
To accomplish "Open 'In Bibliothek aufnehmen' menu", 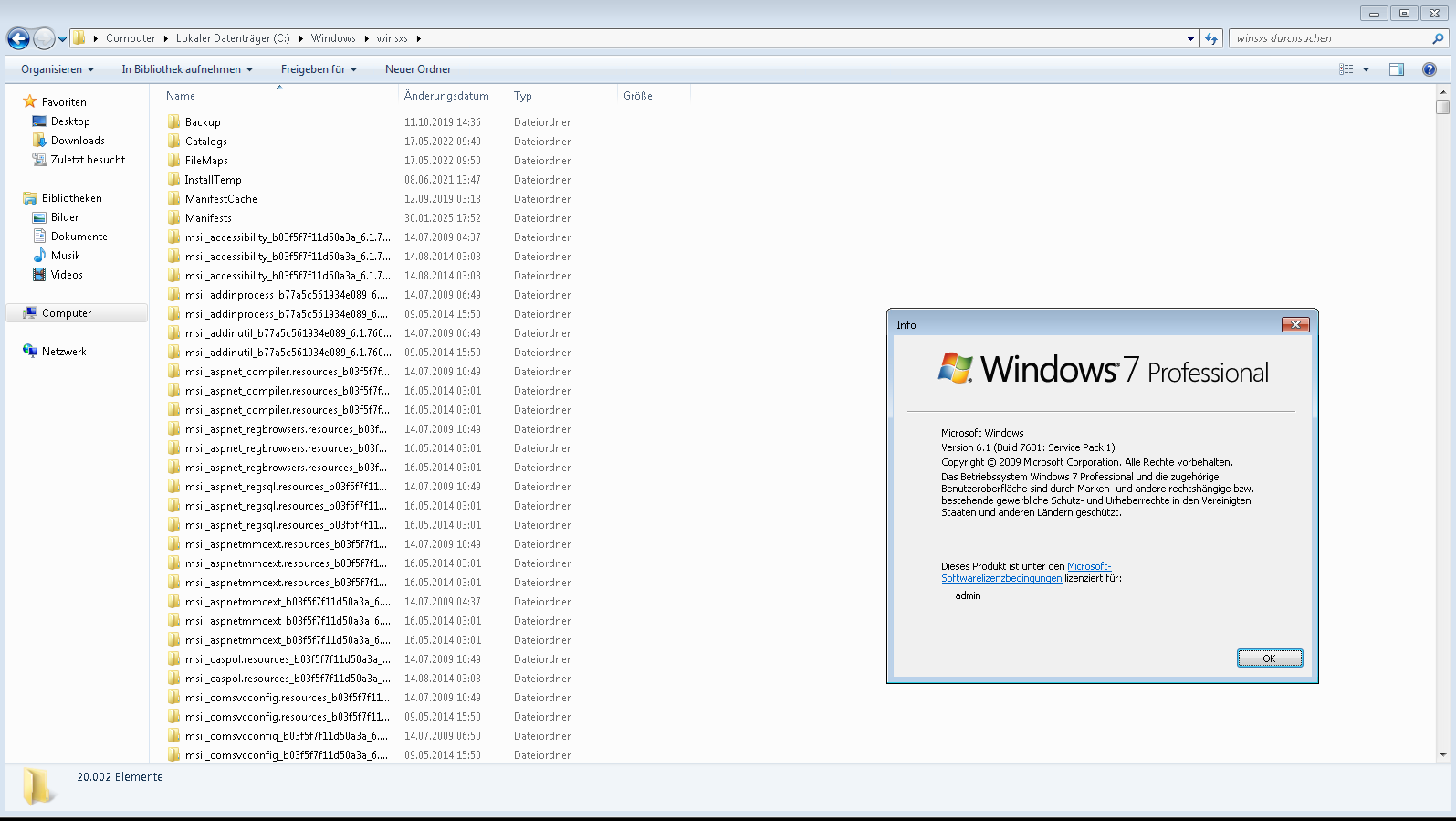I will 187,69.
